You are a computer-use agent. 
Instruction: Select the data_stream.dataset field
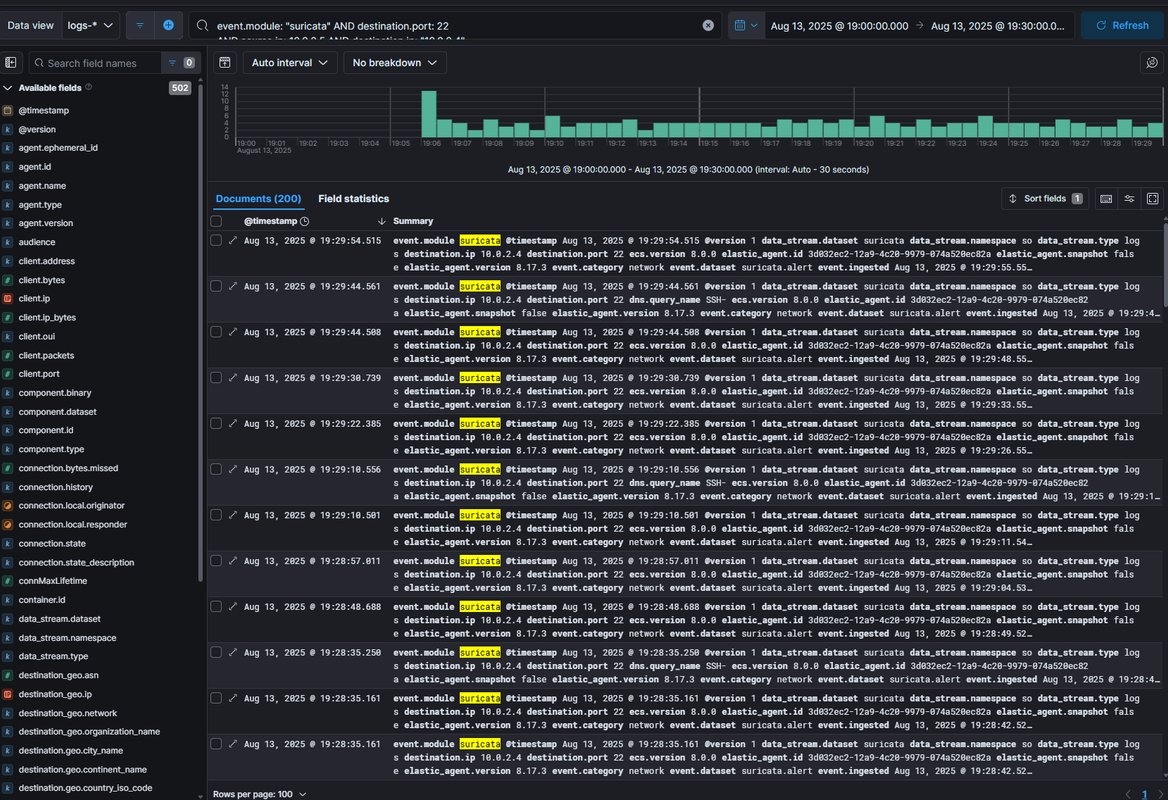pos(60,619)
